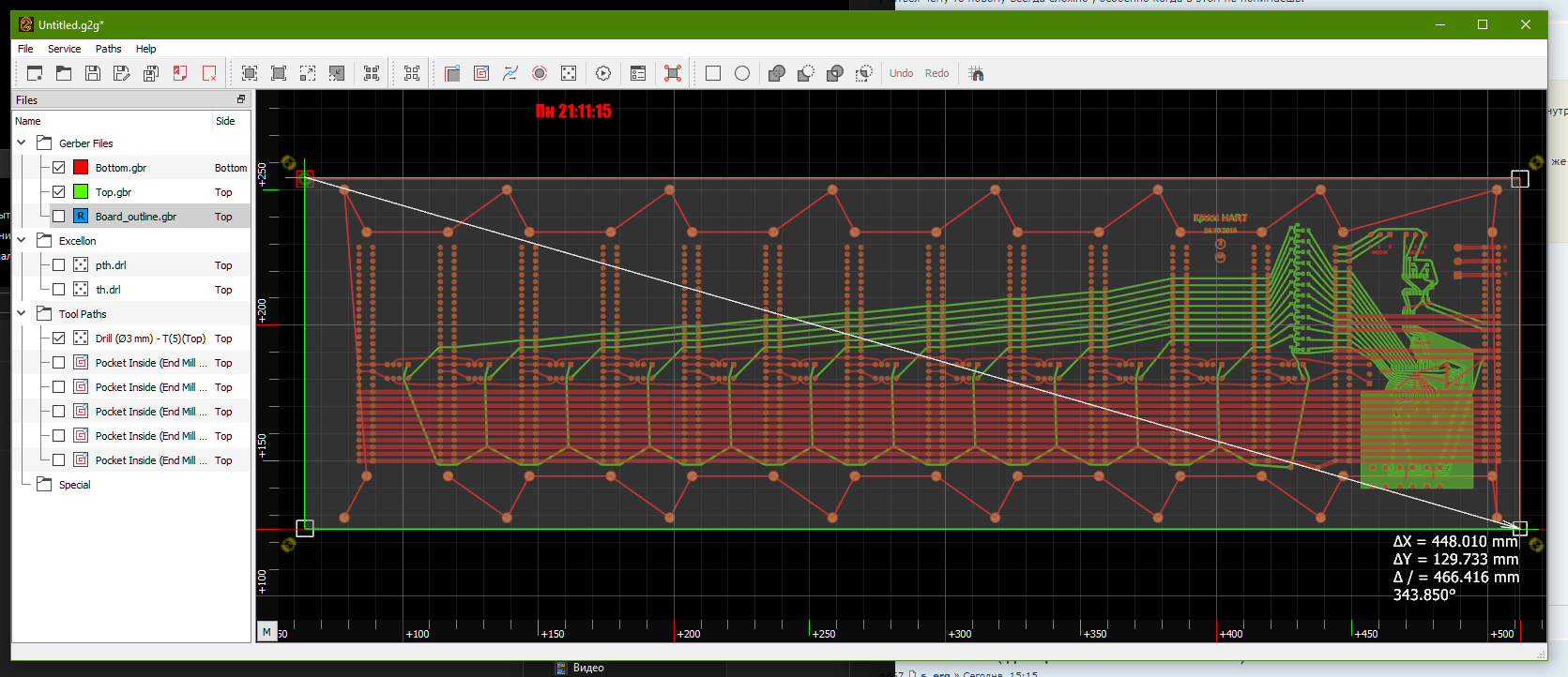Collapse the Gerber Files tree group

point(22,143)
